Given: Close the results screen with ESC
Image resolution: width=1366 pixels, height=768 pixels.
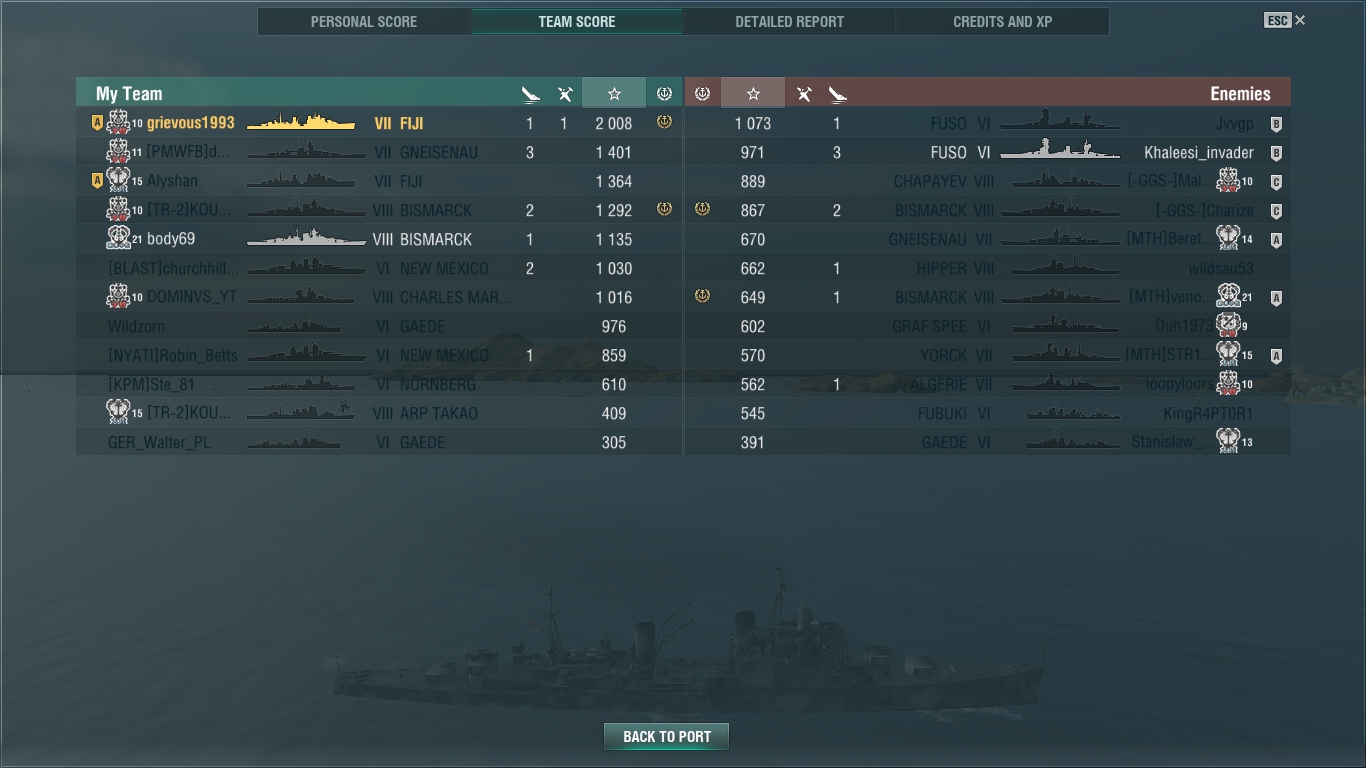Looking at the screenshot, I should coord(1285,20).
